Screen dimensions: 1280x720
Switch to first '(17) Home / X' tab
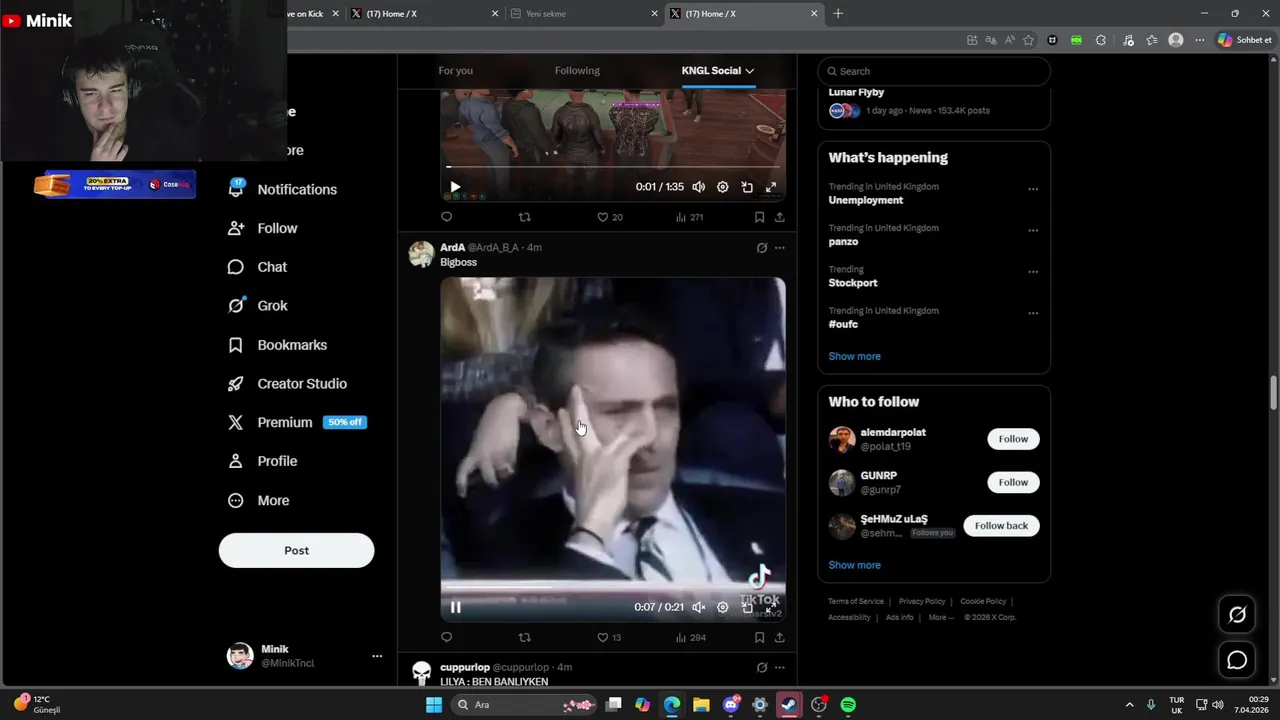pos(424,14)
